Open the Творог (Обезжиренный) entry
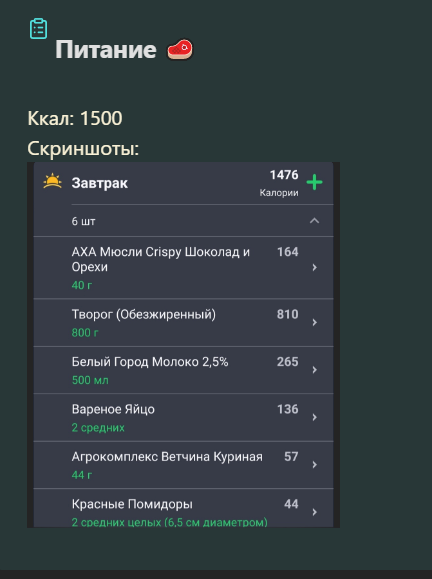432x579 pixels. coord(184,323)
